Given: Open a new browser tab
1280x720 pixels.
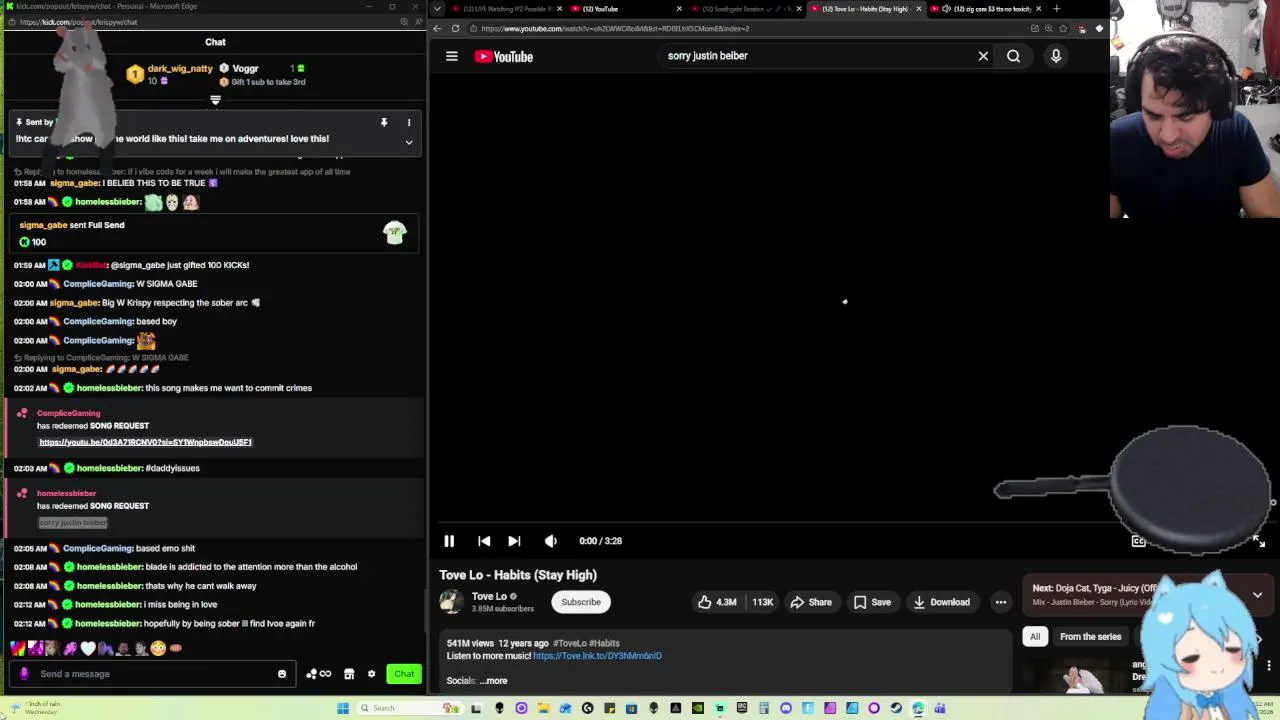Looking at the screenshot, I should 1056,9.
